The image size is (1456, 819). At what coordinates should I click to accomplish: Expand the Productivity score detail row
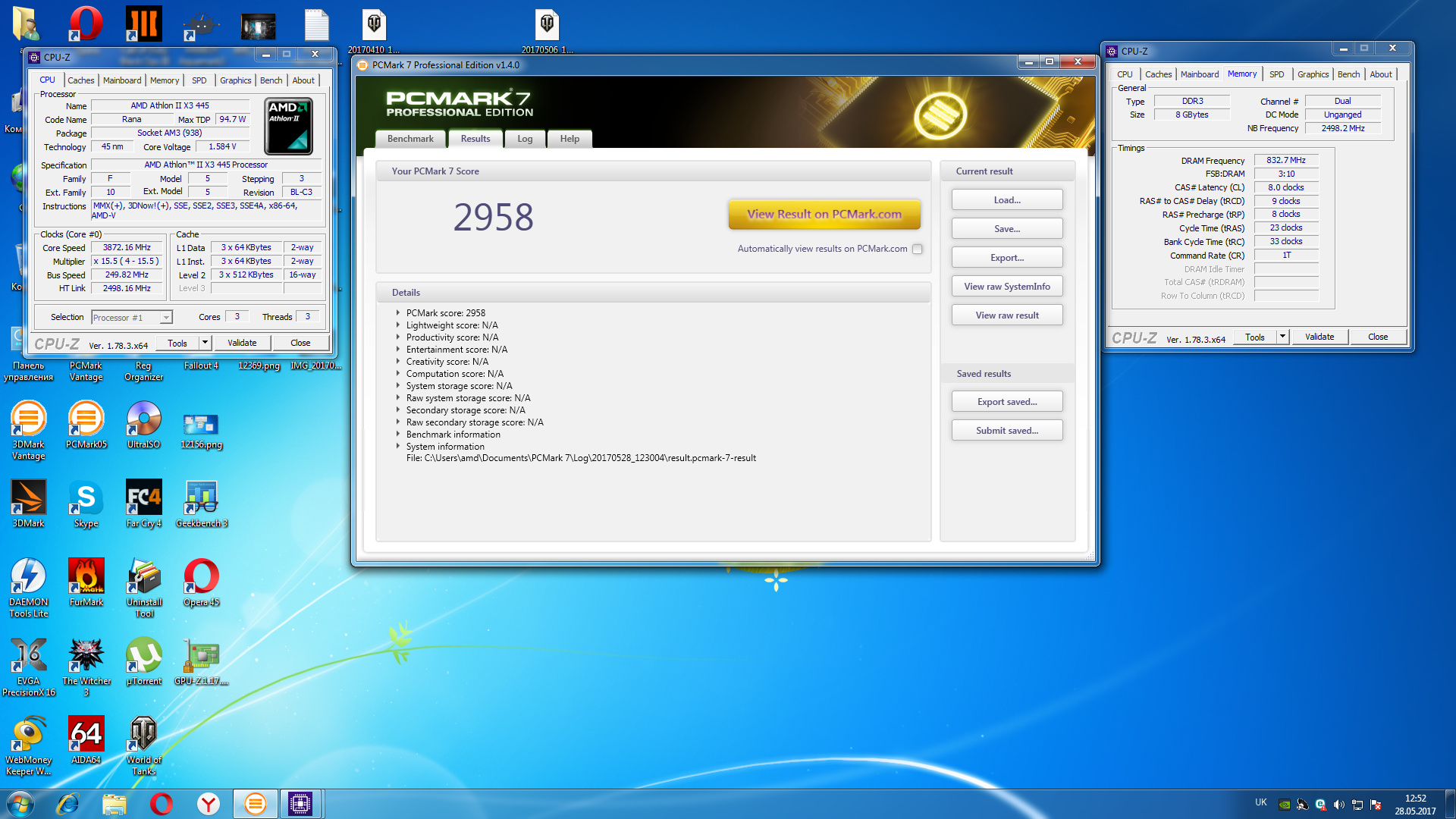[x=398, y=337]
